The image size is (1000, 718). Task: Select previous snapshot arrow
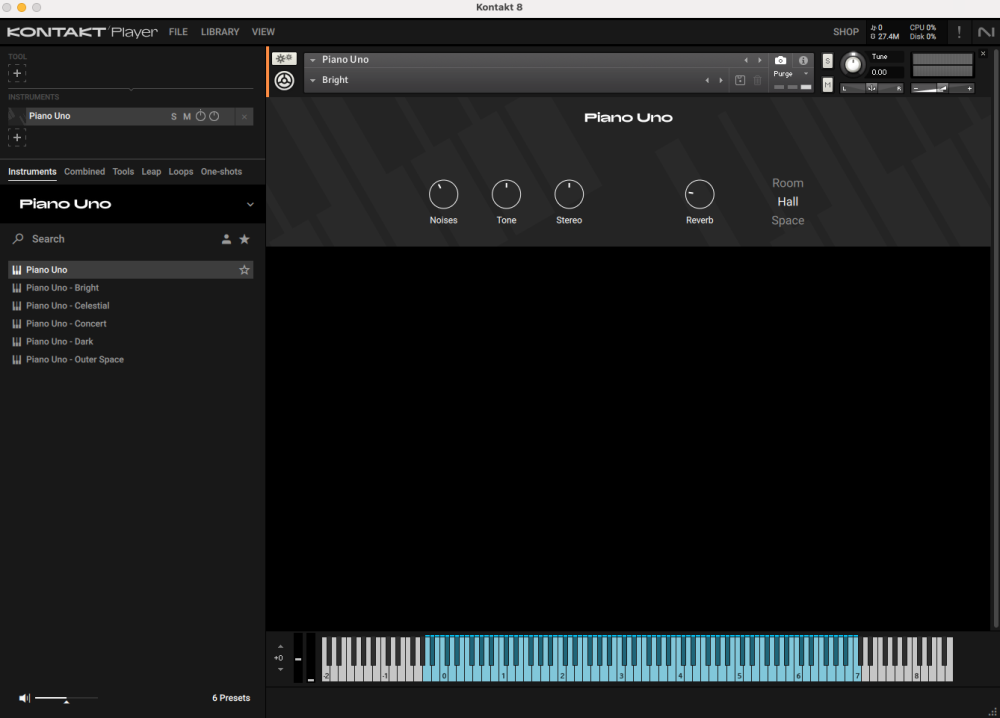[707, 80]
